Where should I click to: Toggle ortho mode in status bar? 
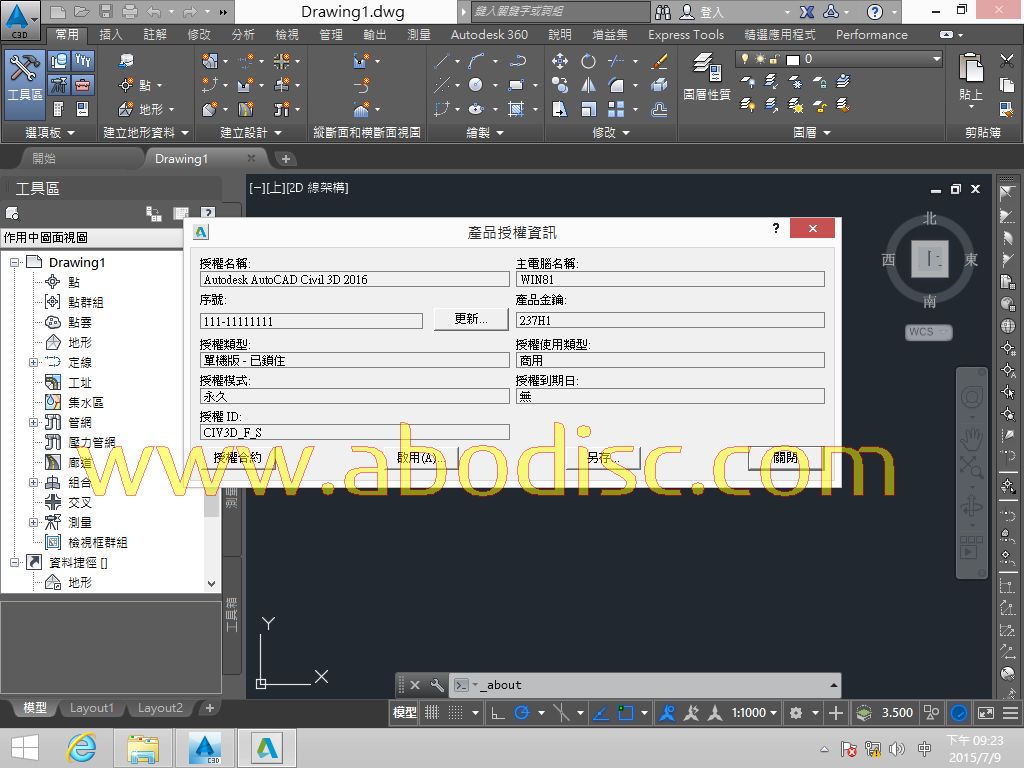click(x=498, y=713)
